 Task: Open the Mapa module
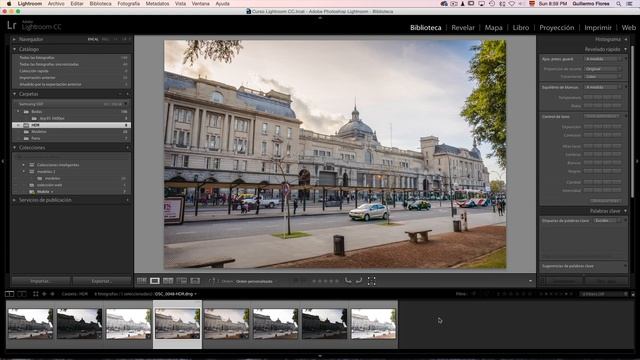(x=493, y=27)
